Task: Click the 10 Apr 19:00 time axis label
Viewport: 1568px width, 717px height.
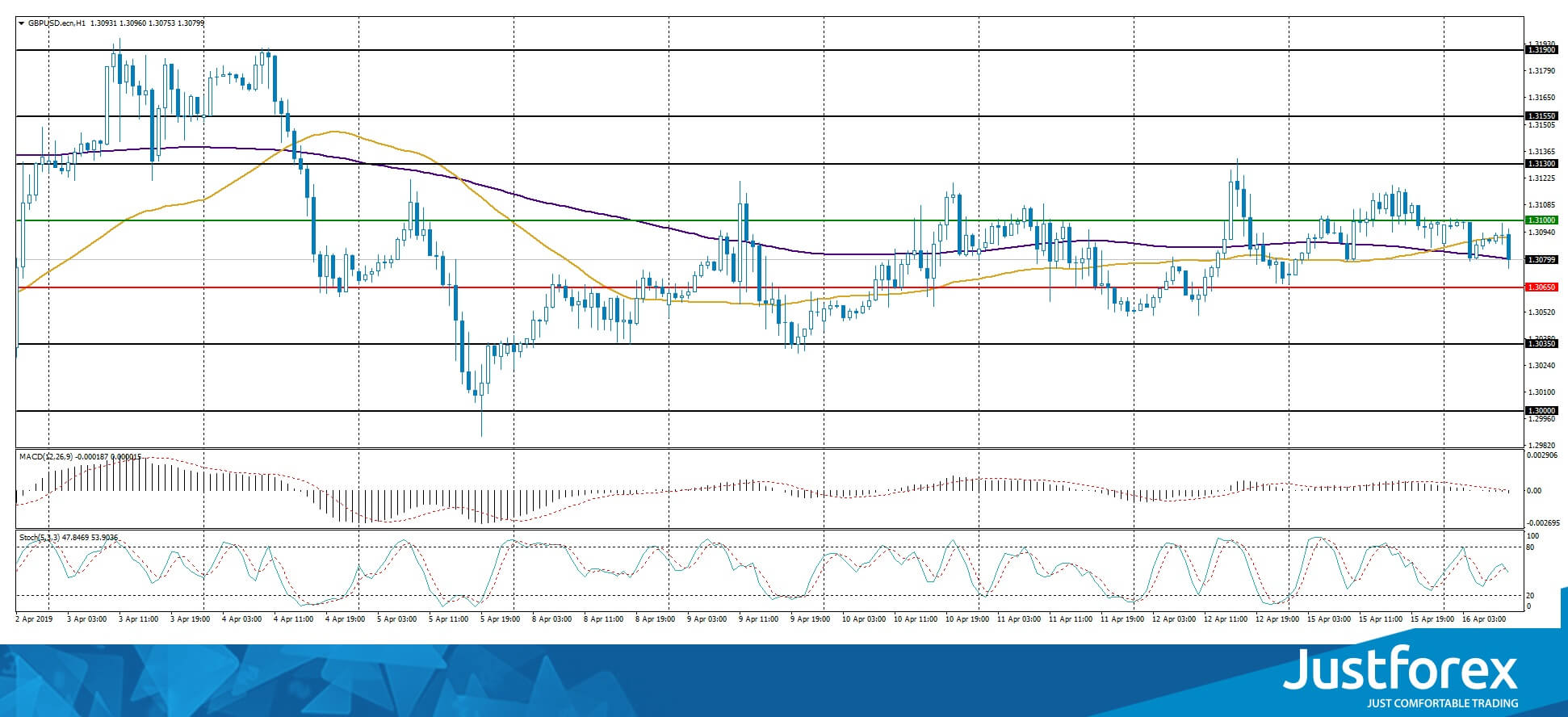Action: pyautogui.click(x=967, y=619)
